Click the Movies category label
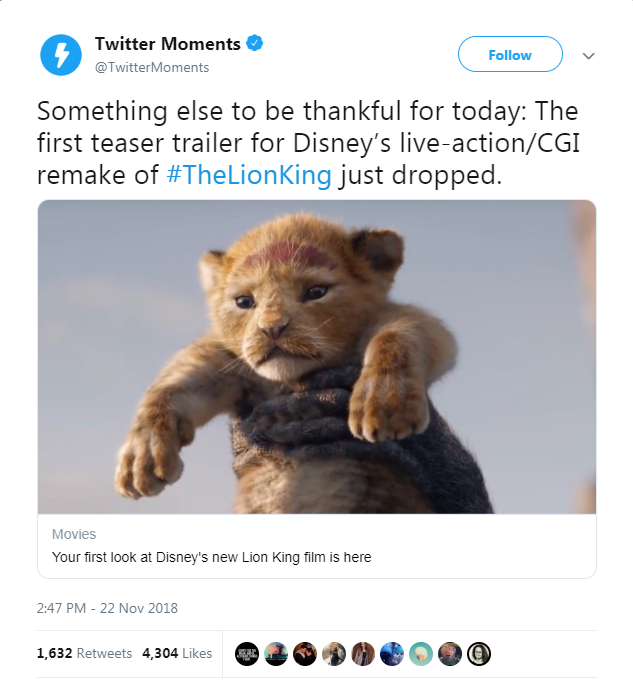633x680 pixels. click(x=74, y=534)
